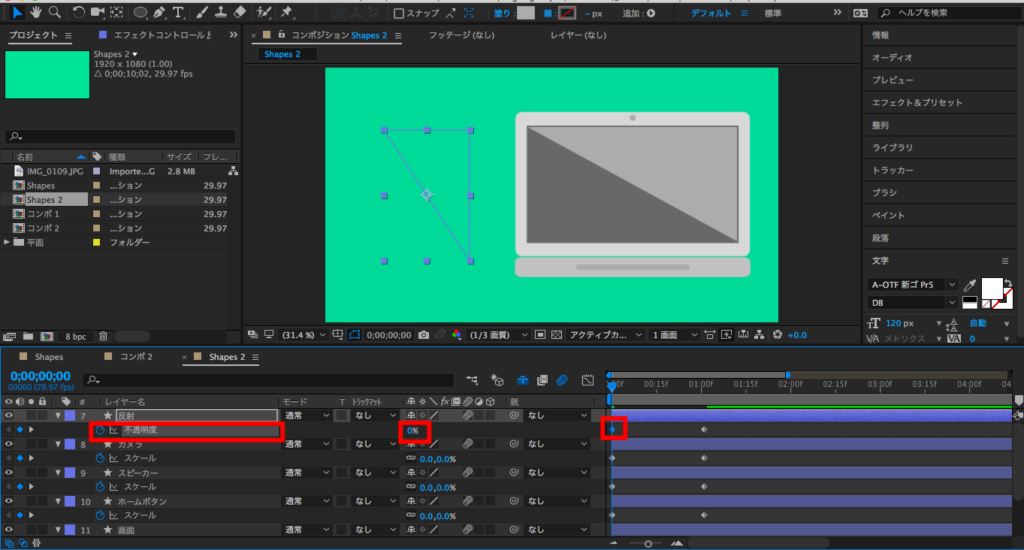1024x550 pixels.
Task: Enable the スナップ checkbox
Action: point(399,13)
